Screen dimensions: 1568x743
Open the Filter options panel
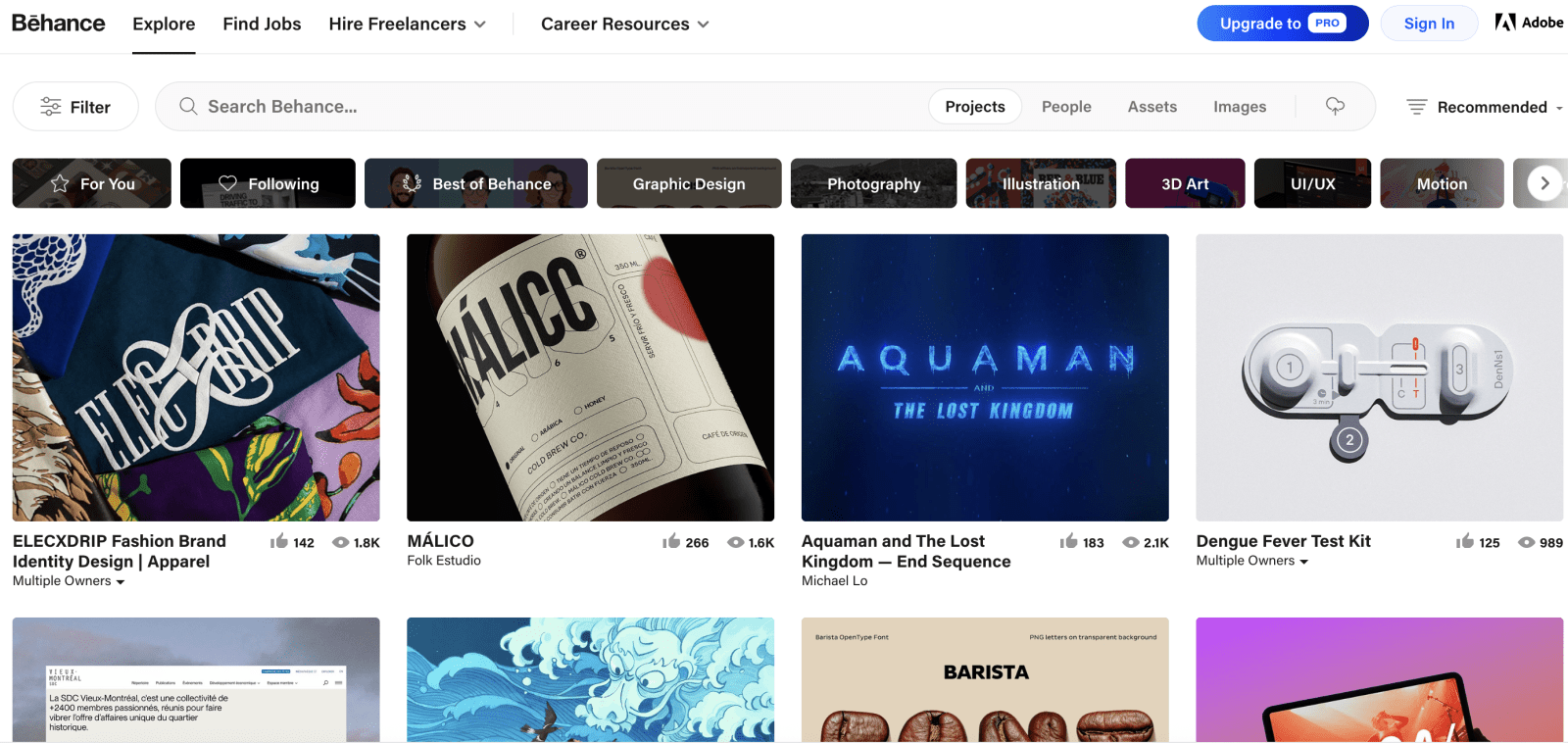[x=75, y=107]
